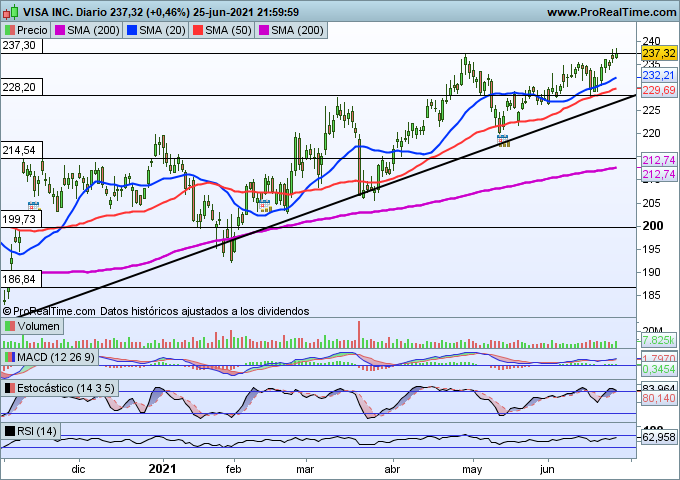Open the MACD (12 26 9) label text
Image resolution: width=680 pixels, height=480 pixels.
(x=56, y=357)
